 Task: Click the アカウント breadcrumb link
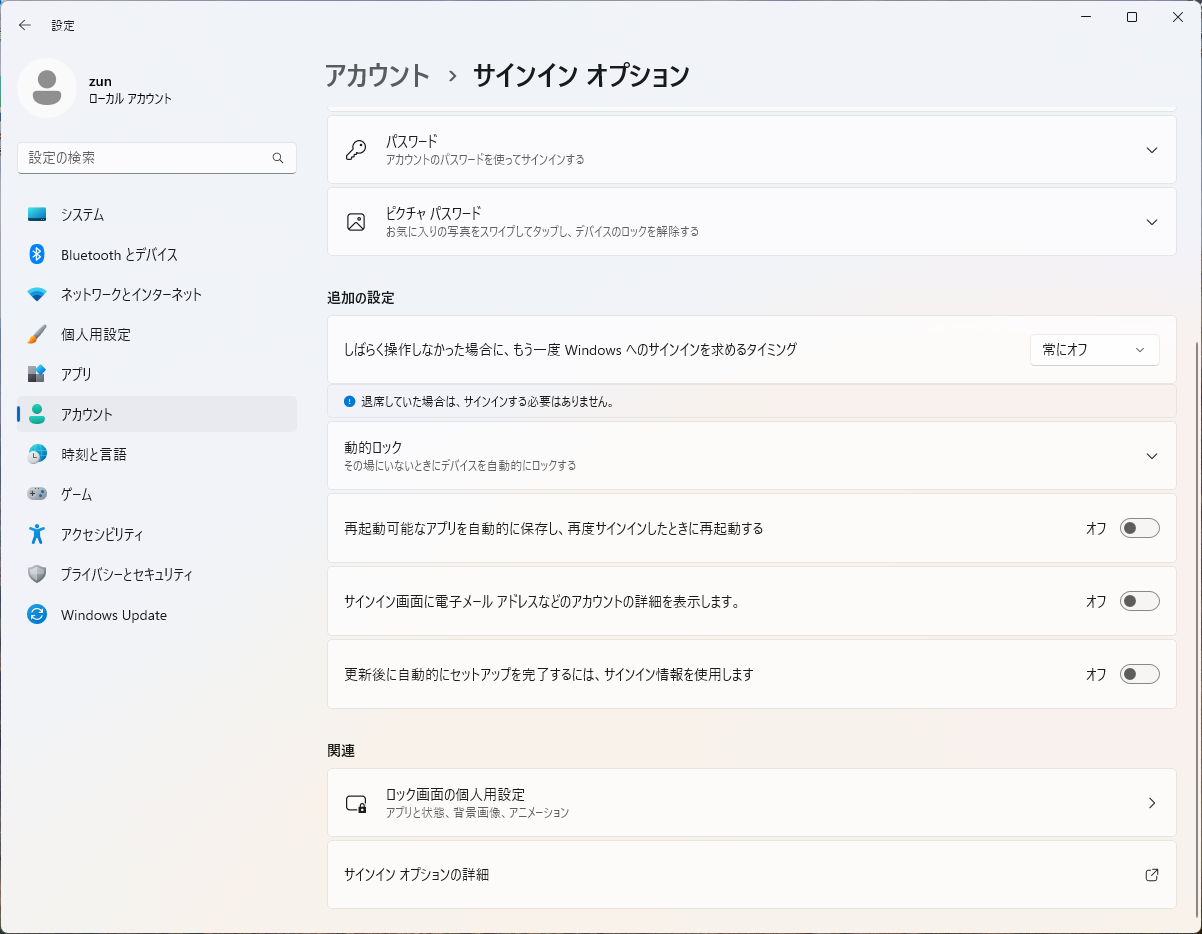pos(377,75)
